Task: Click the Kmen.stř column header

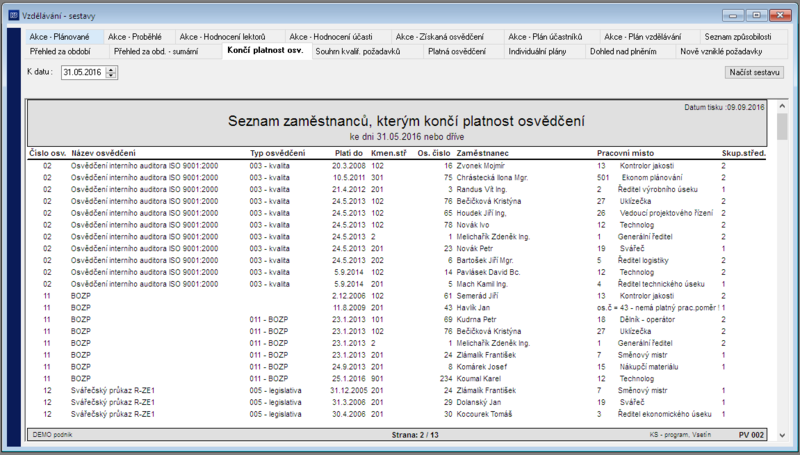Action: (x=388, y=153)
